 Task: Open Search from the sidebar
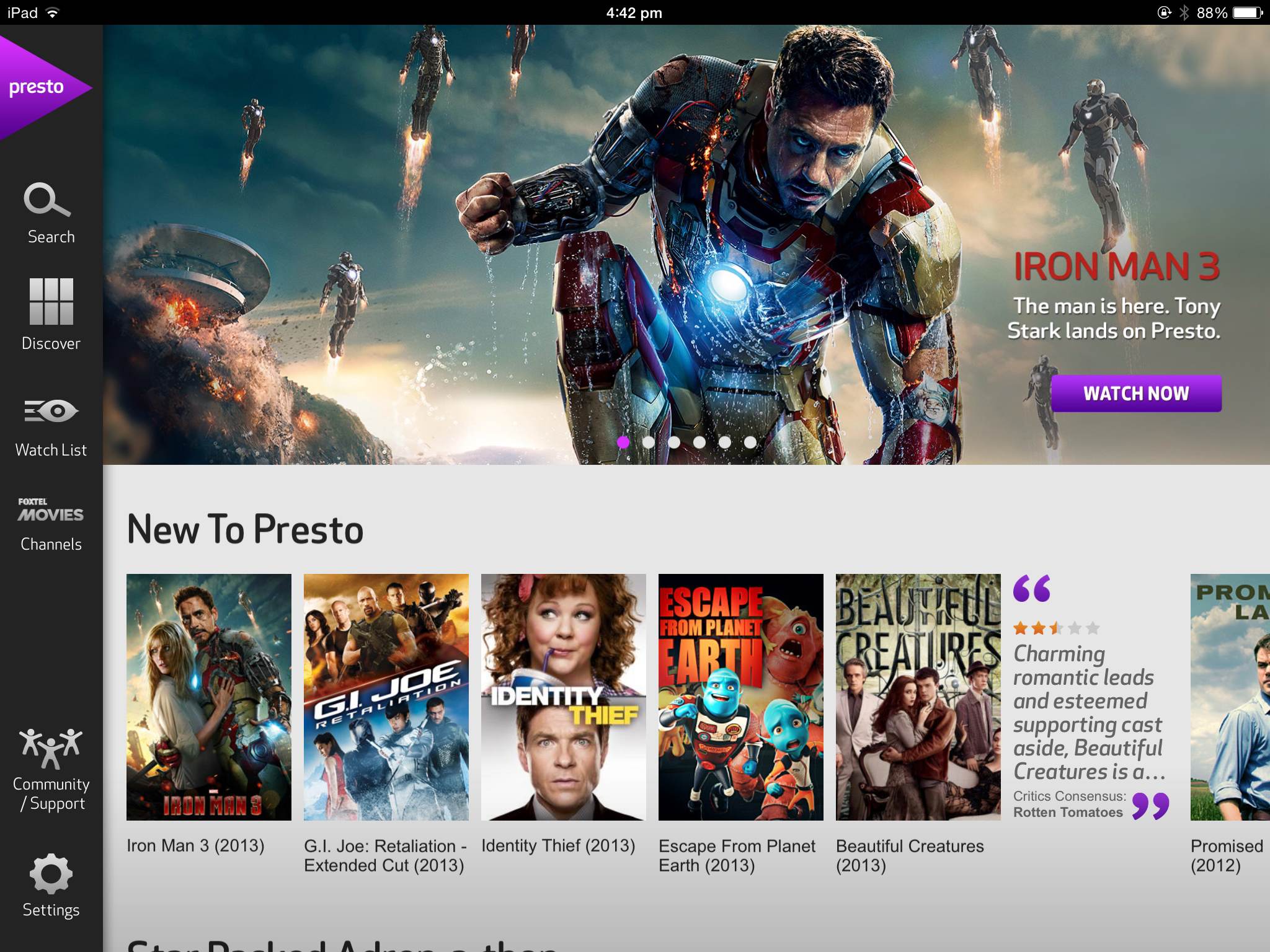51,214
